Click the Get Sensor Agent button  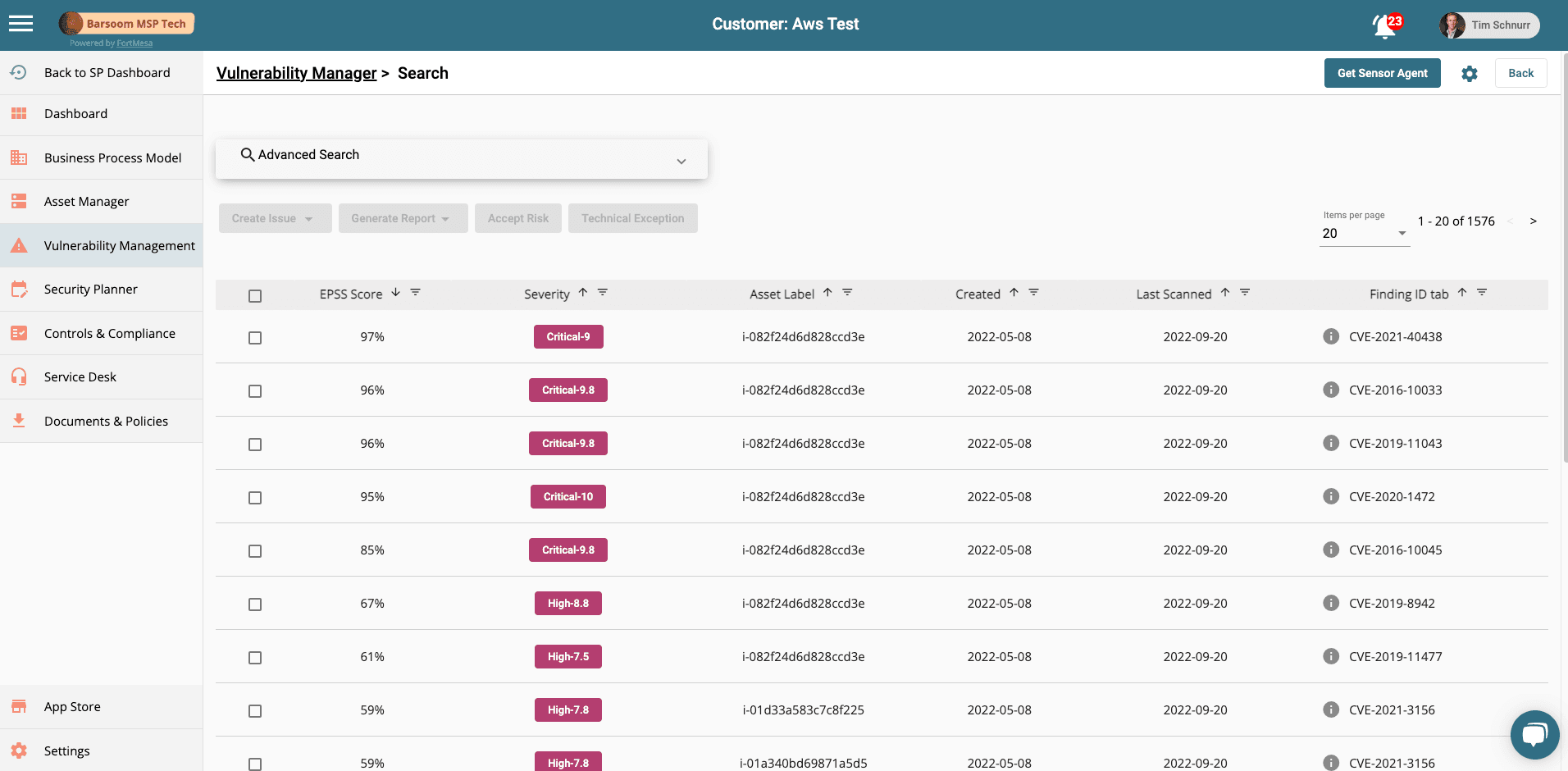coord(1382,73)
